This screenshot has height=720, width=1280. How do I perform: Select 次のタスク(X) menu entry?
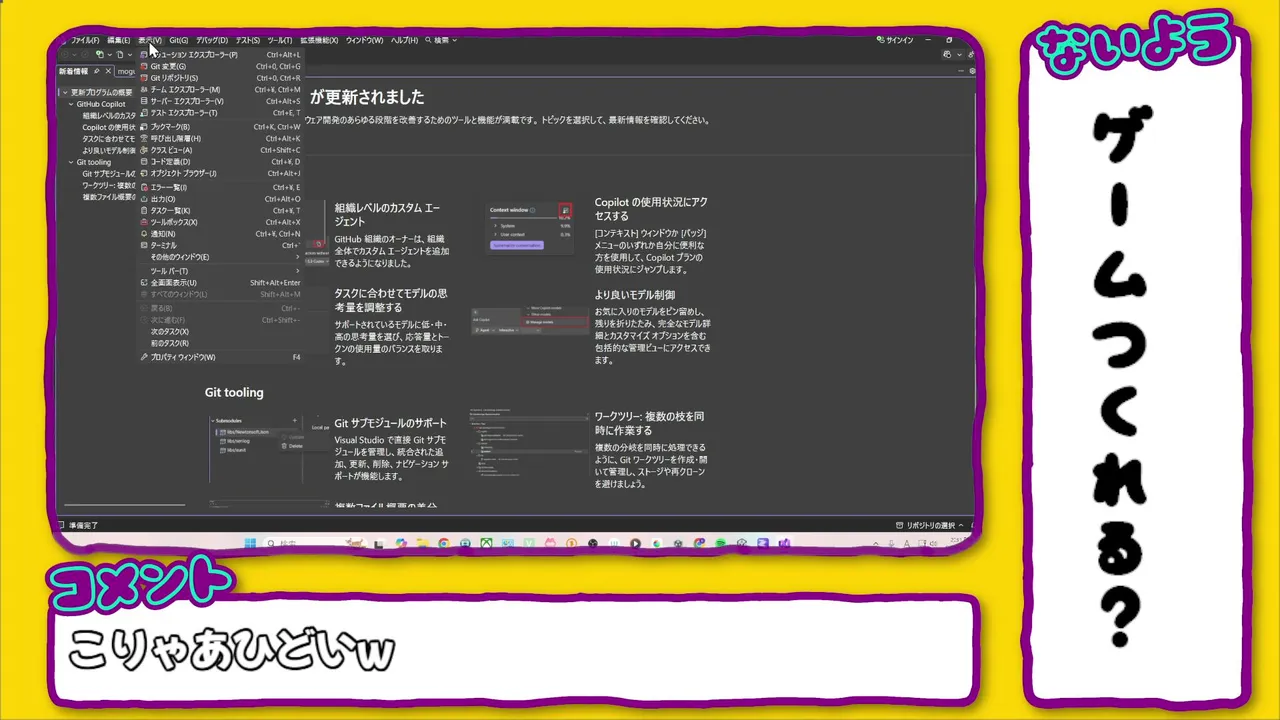[x=220, y=332]
